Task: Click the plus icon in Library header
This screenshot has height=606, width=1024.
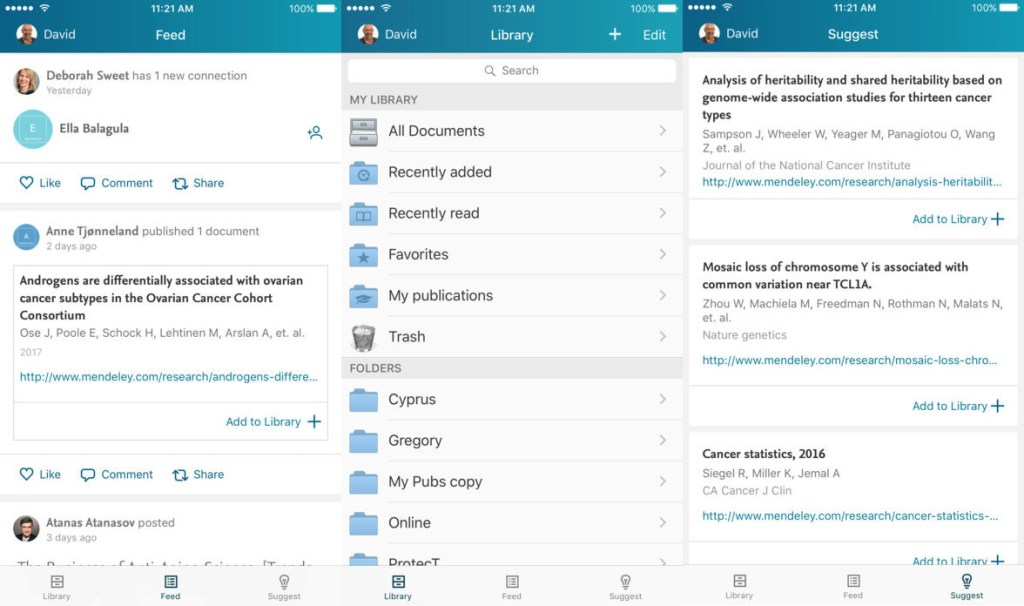Action: pyautogui.click(x=614, y=35)
